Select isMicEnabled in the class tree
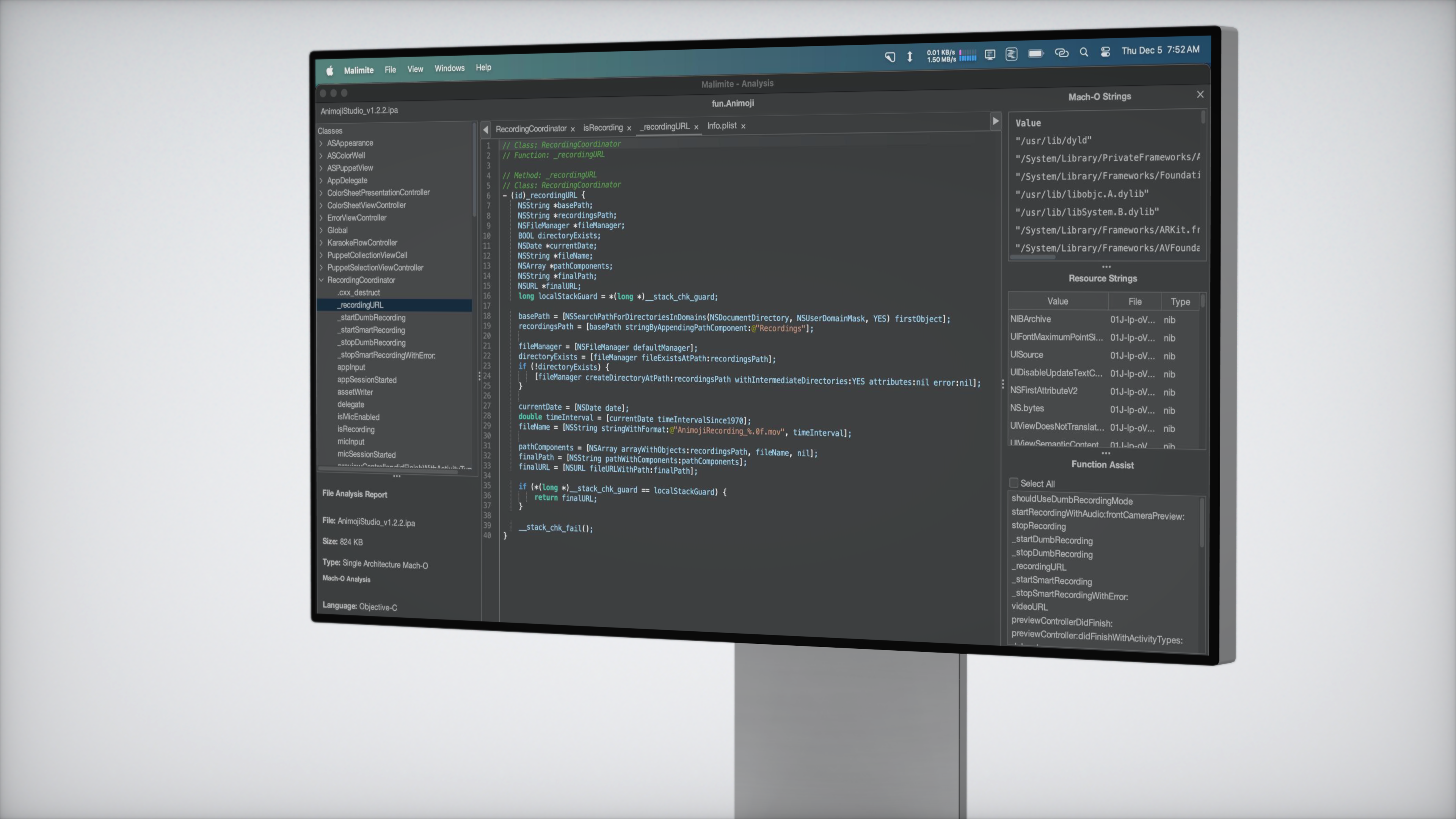 tap(358, 417)
